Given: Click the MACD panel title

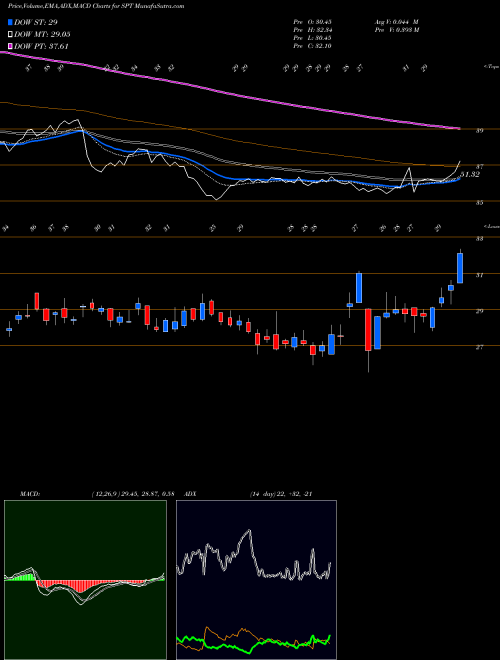Looking at the screenshot, I should 29,494.
